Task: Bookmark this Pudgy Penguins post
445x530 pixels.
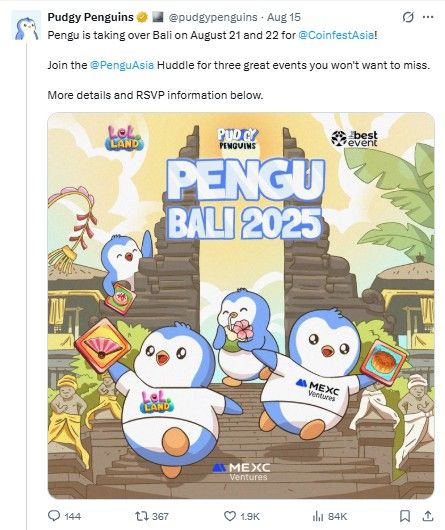Action: pos(405,516)
